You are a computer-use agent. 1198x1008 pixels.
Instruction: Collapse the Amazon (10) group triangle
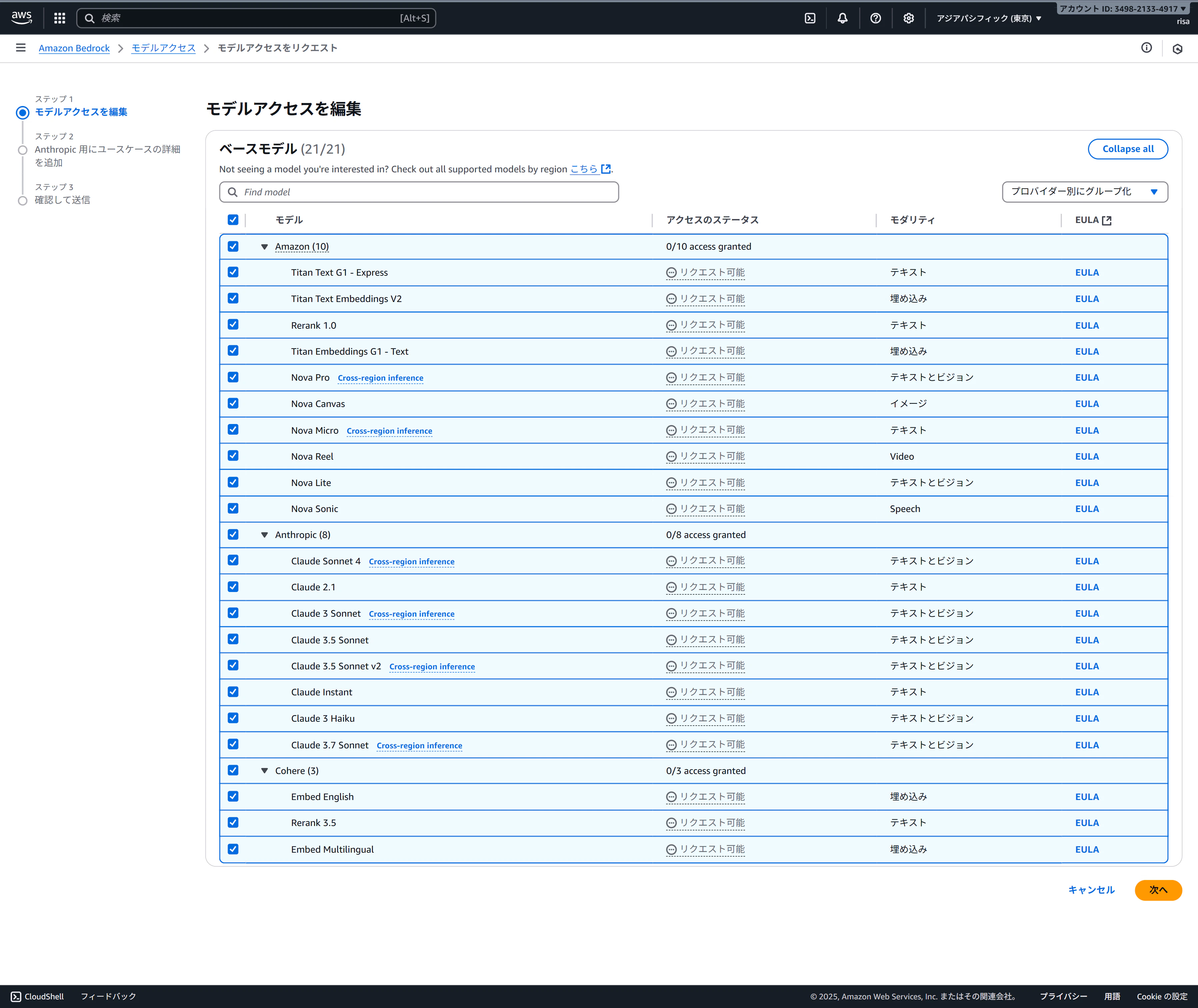[265, 247]
